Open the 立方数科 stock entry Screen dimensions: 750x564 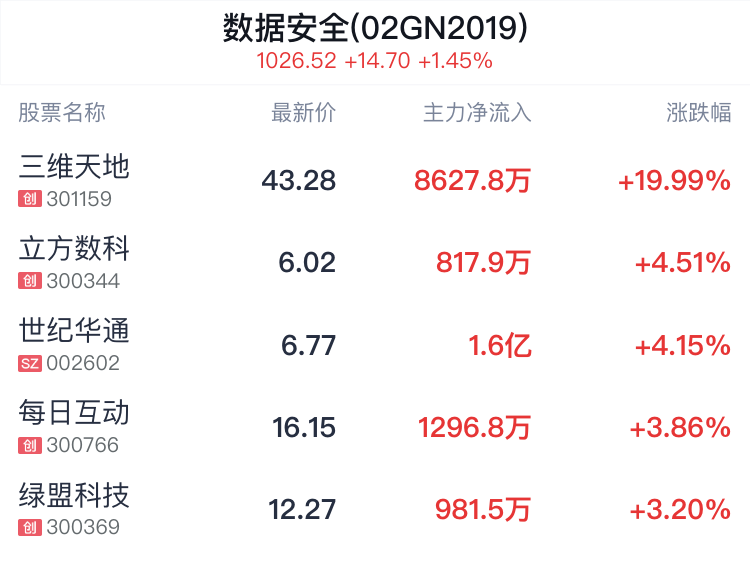375,263
